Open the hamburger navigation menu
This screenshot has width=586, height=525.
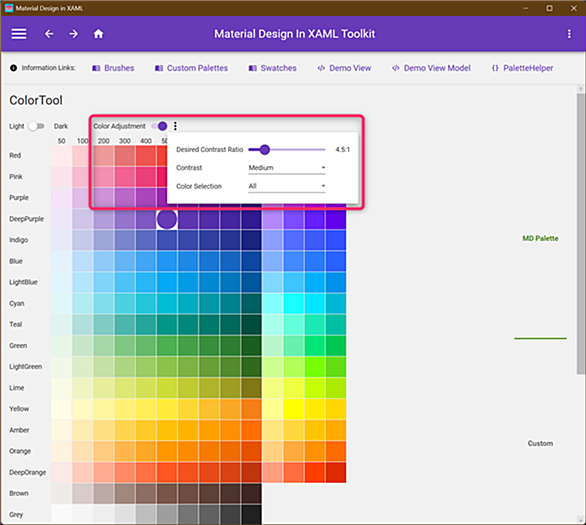point(19,34)
